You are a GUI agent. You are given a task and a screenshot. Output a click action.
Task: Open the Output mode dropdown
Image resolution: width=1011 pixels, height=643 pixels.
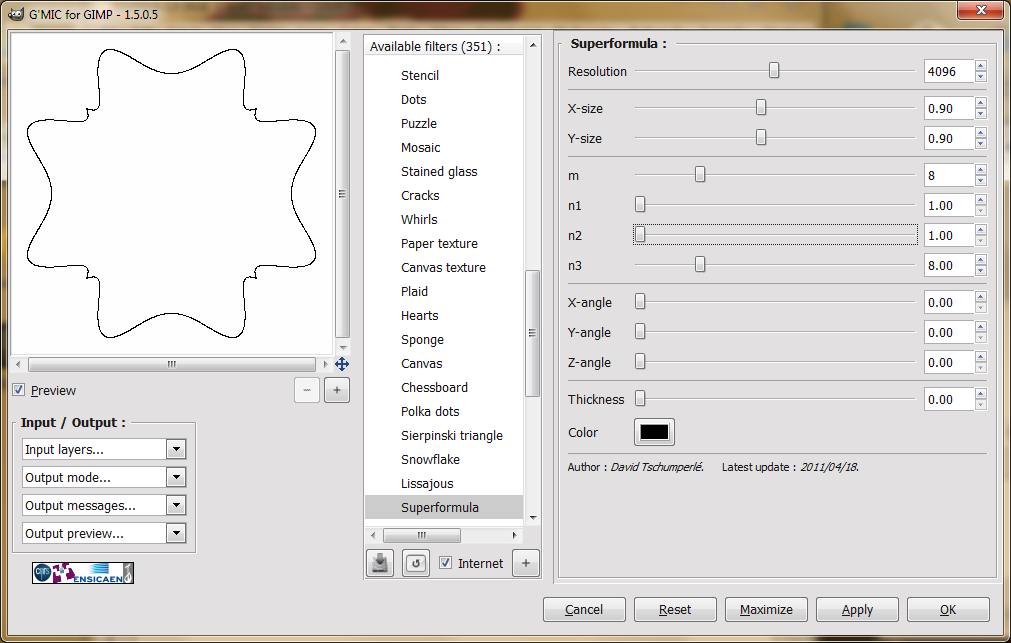104,477
